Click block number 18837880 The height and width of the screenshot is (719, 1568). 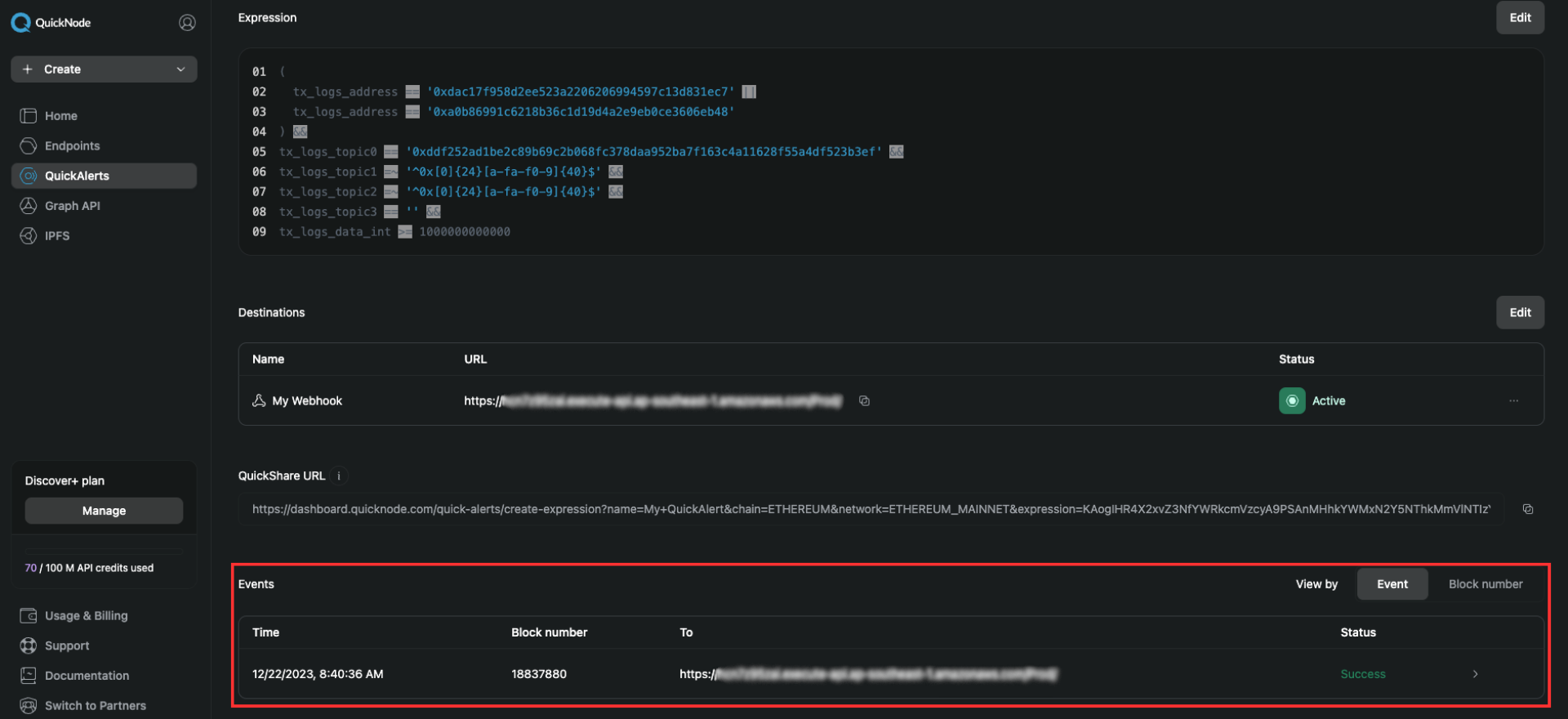coord(539,674)
